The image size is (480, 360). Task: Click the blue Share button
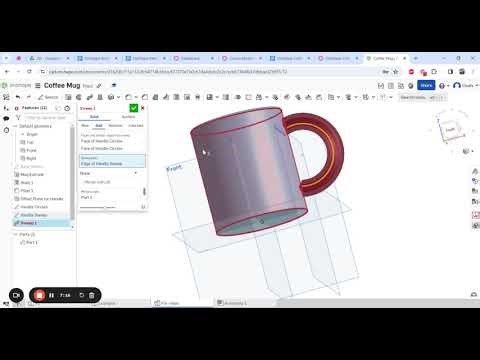(426, 85)
